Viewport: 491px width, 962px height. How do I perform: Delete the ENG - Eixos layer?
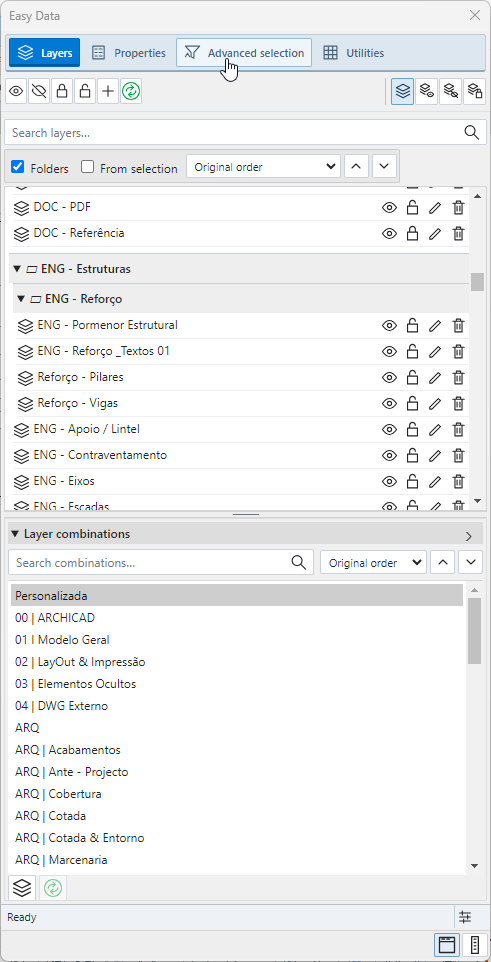(458, 482)
